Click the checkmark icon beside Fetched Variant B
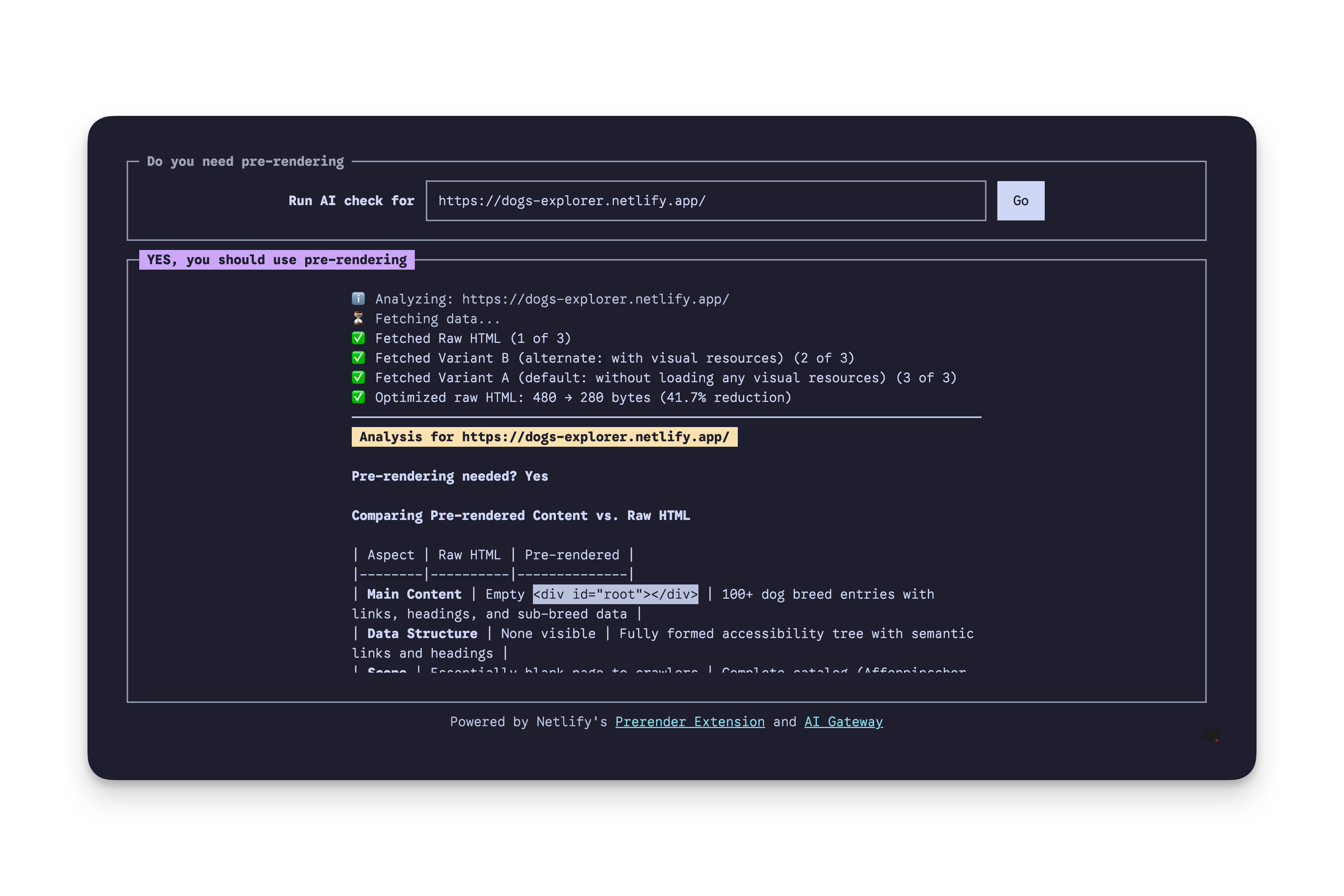 pos(358,358)
